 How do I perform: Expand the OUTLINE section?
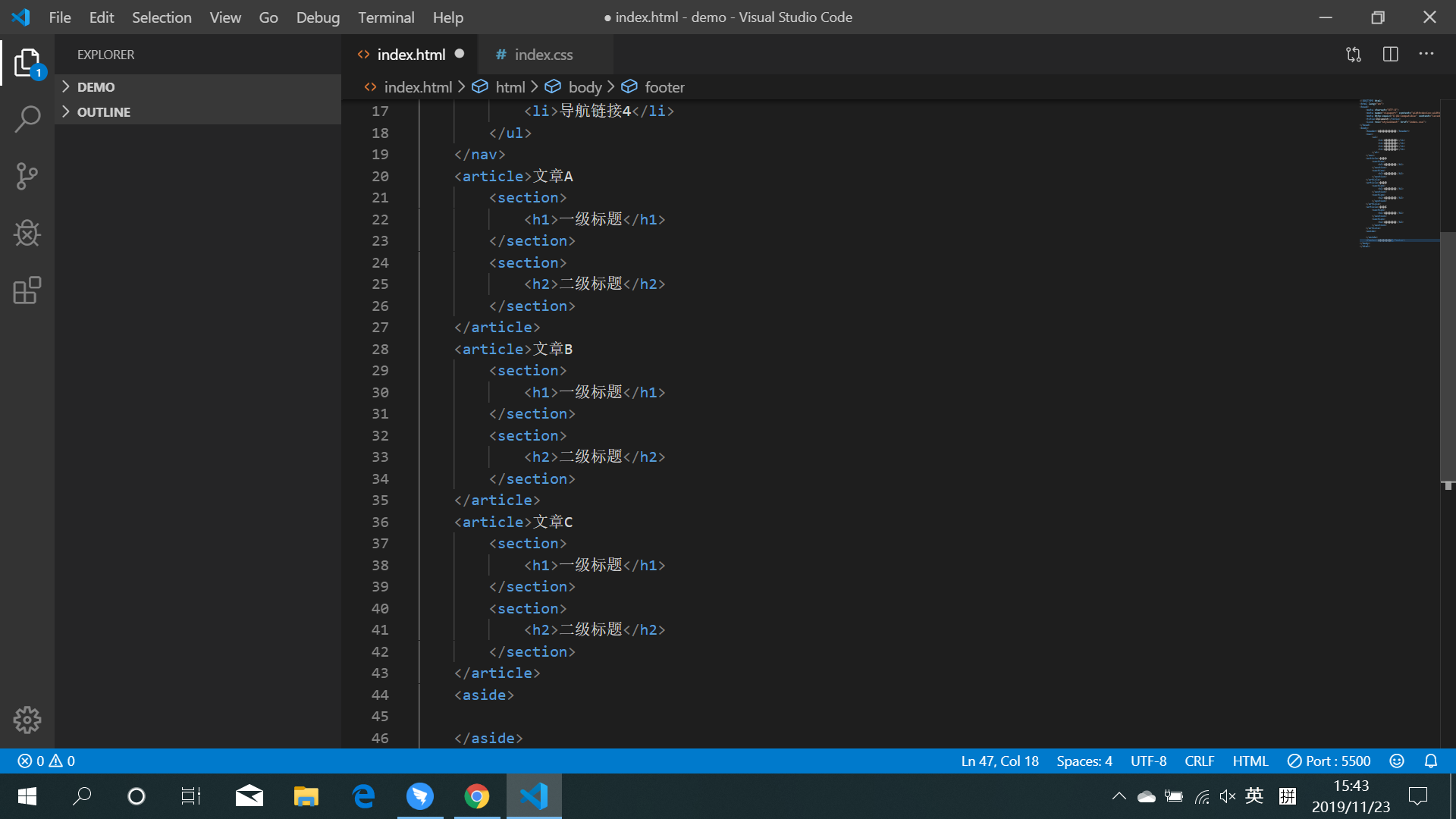click(198, 112)
